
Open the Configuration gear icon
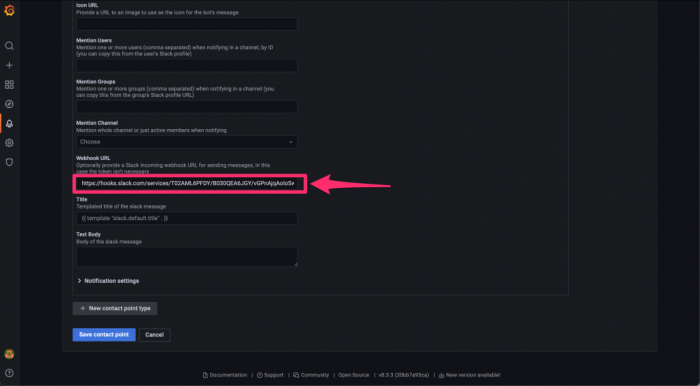pyautogui.click(x=9, y=143)
